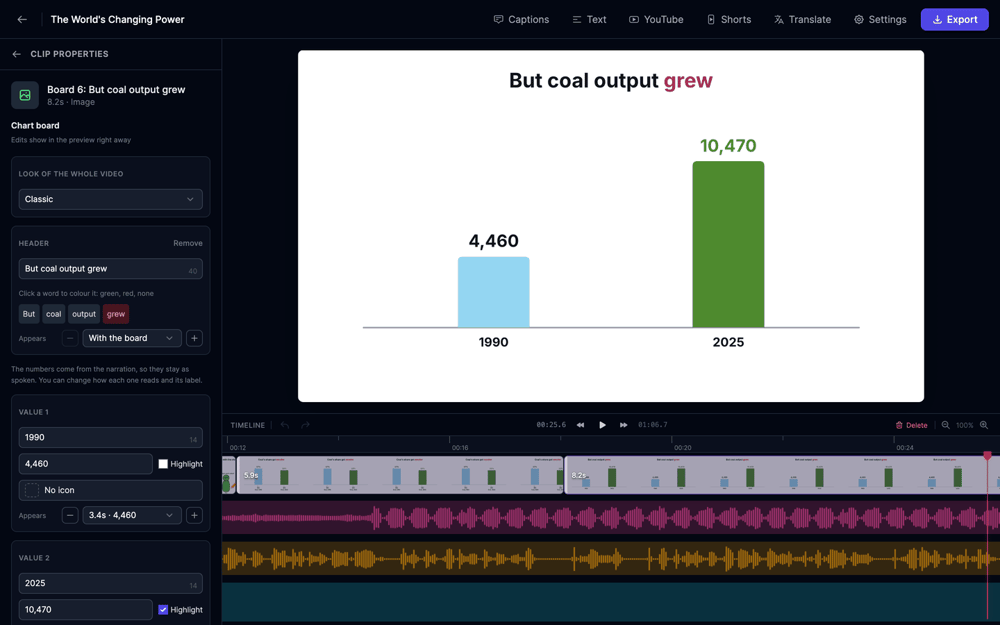The image size is (1000, 625).
Task: Disable Highlight for Value 2
Action: pyautogui.click(x=163, y=610)
